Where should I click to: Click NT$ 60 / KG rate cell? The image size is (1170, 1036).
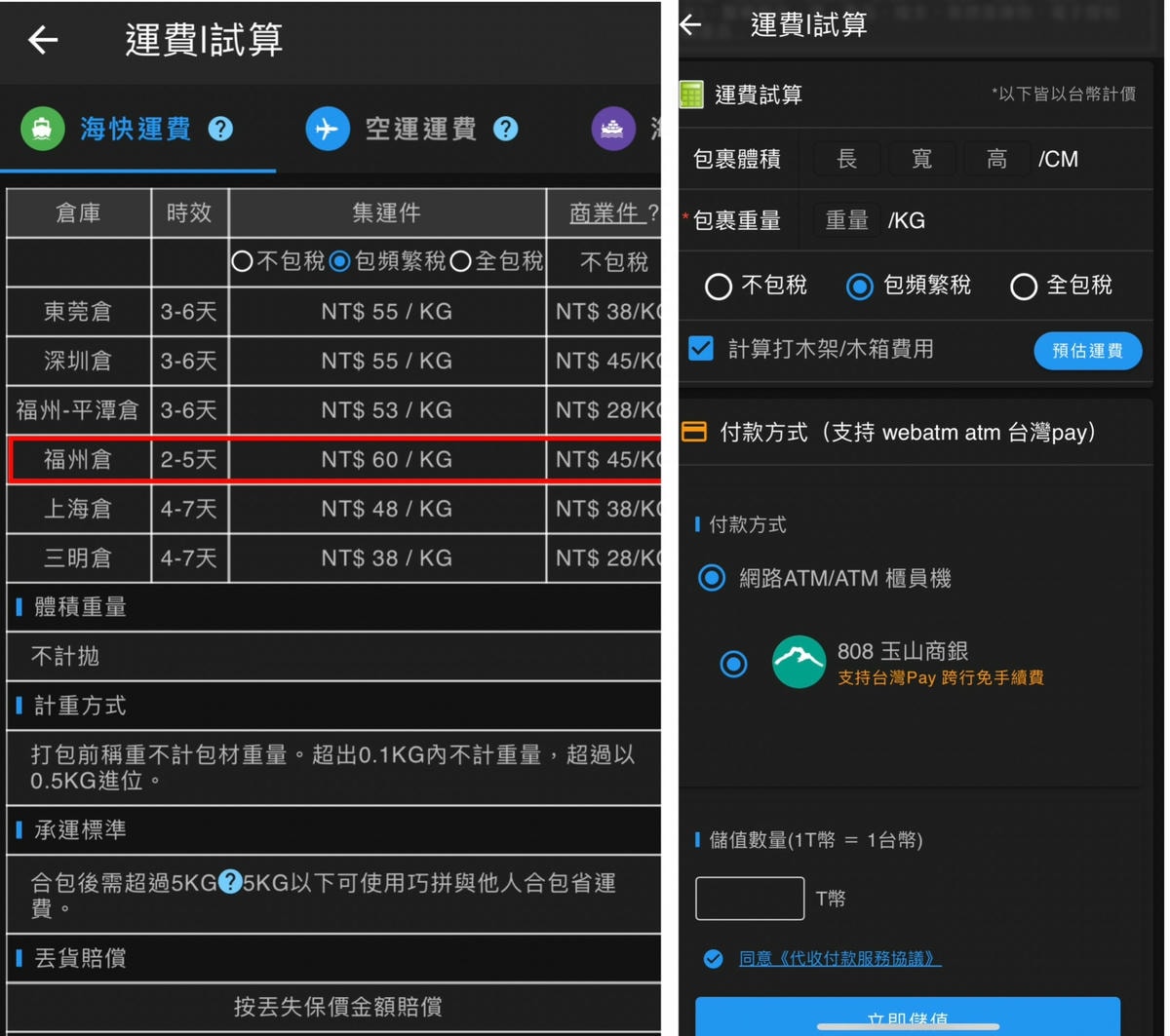[387, 460]
